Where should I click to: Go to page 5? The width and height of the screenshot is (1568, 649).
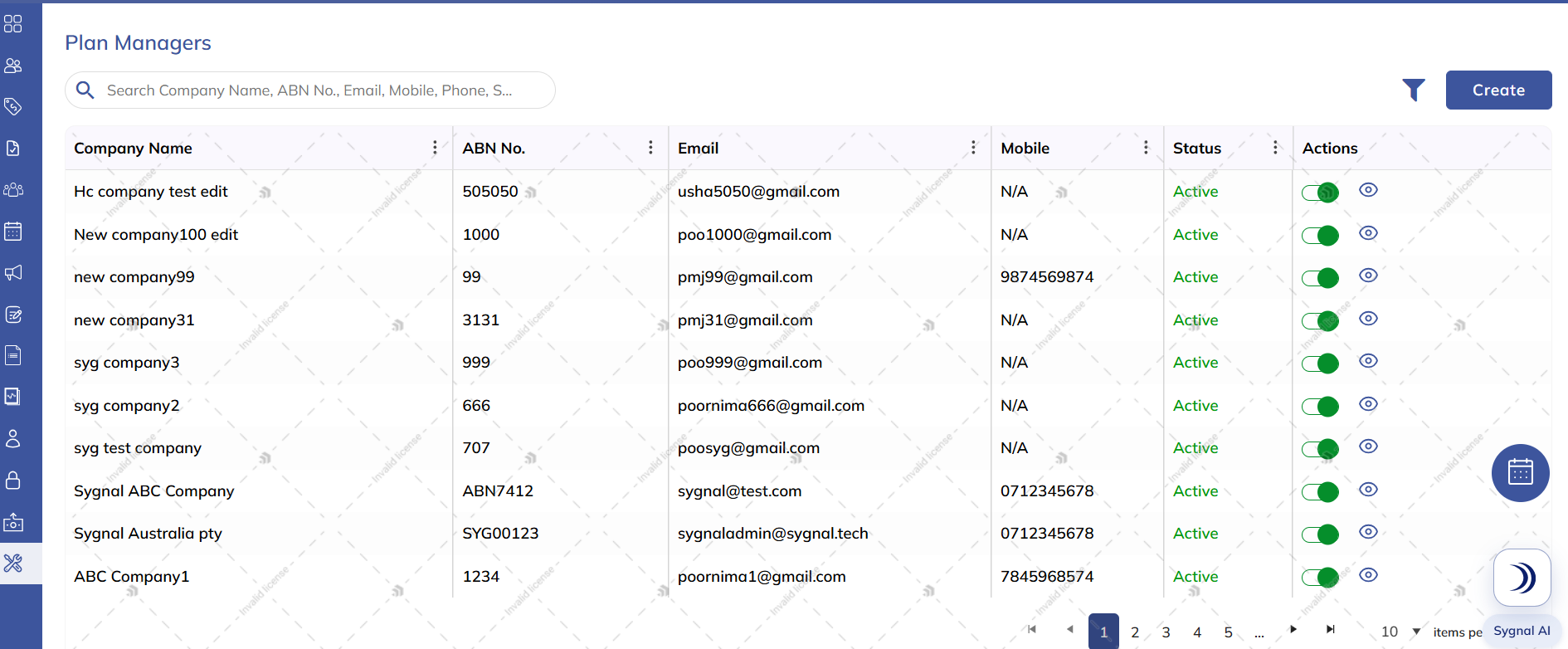pos(1228,632)
